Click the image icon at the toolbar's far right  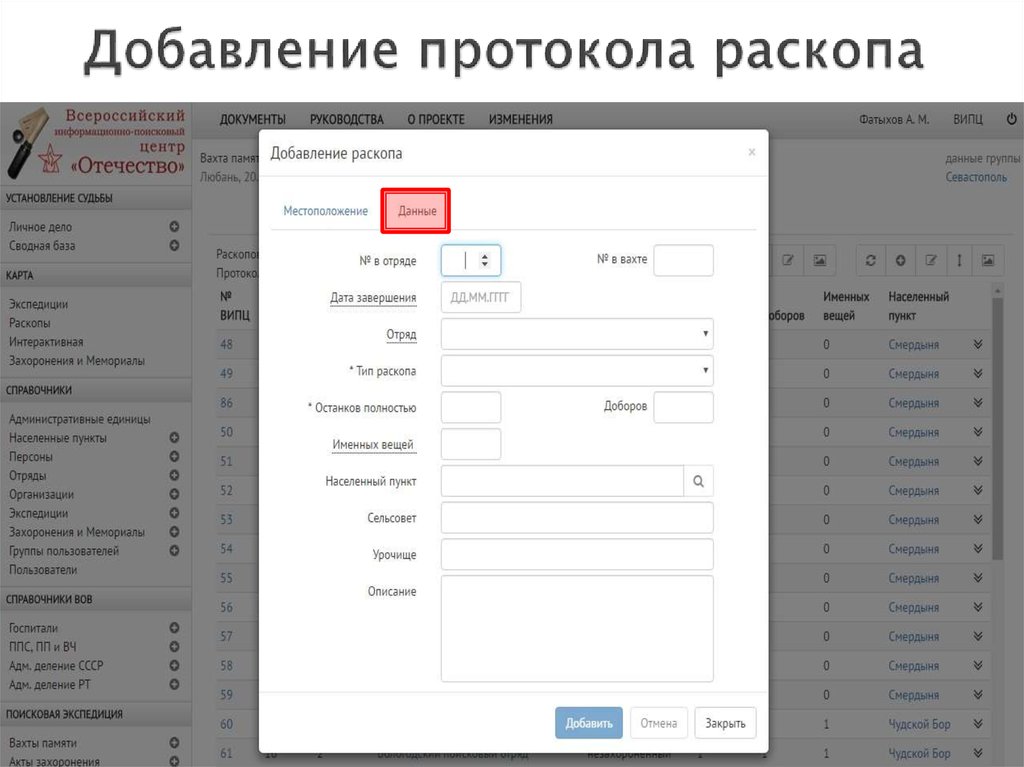988,260
